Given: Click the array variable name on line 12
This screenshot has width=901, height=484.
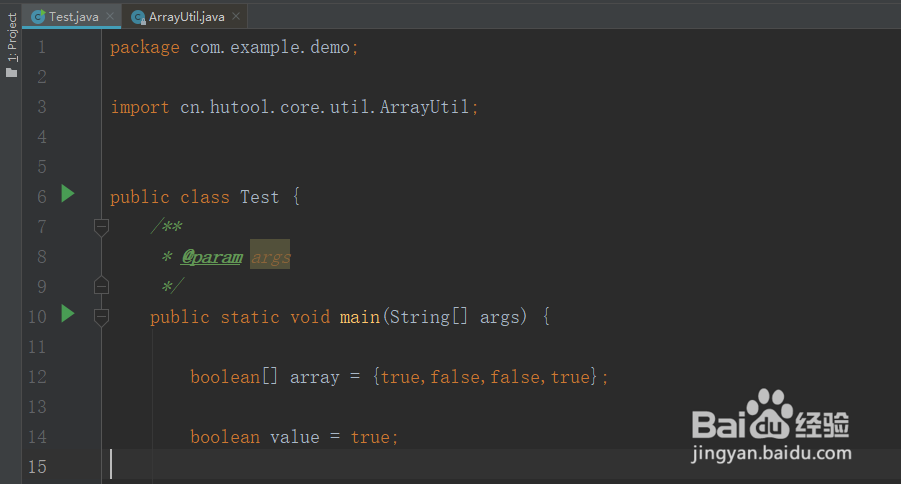Looking at the screenshot, I should [314, 377].
